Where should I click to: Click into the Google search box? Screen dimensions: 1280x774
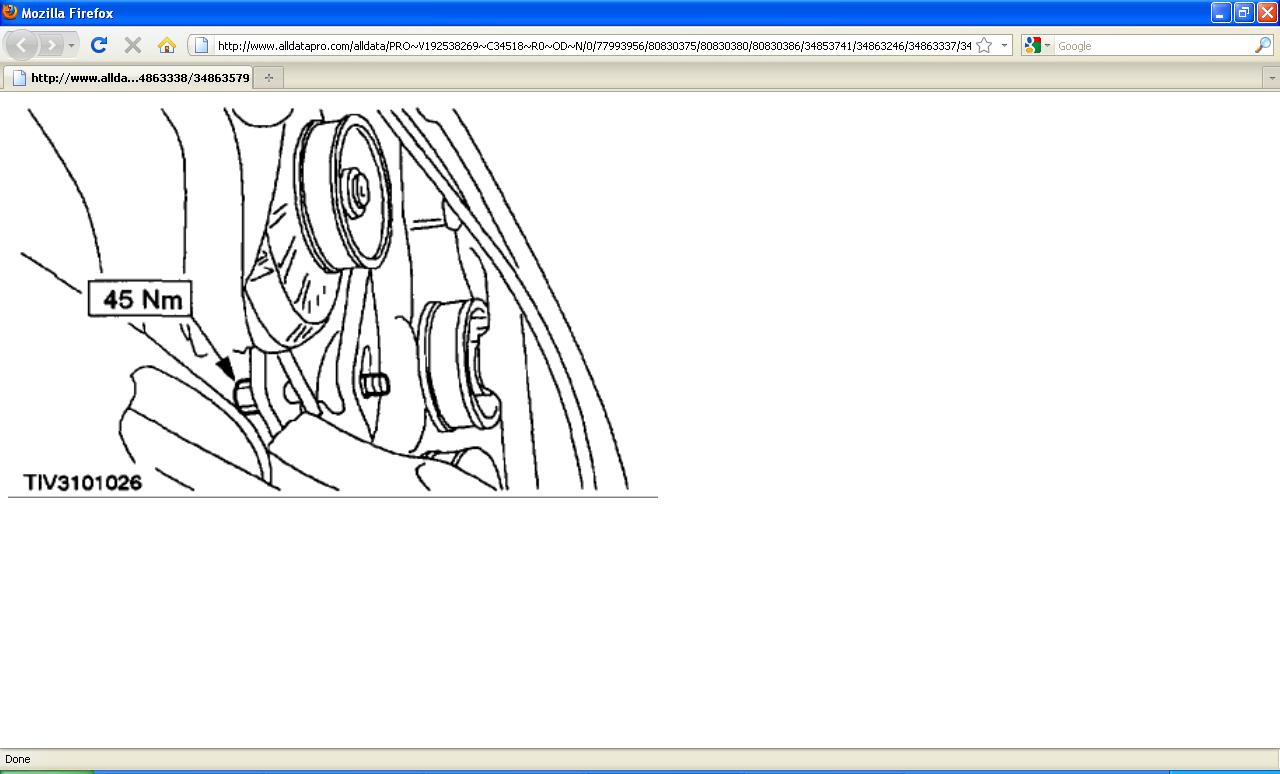[1154, 45]
